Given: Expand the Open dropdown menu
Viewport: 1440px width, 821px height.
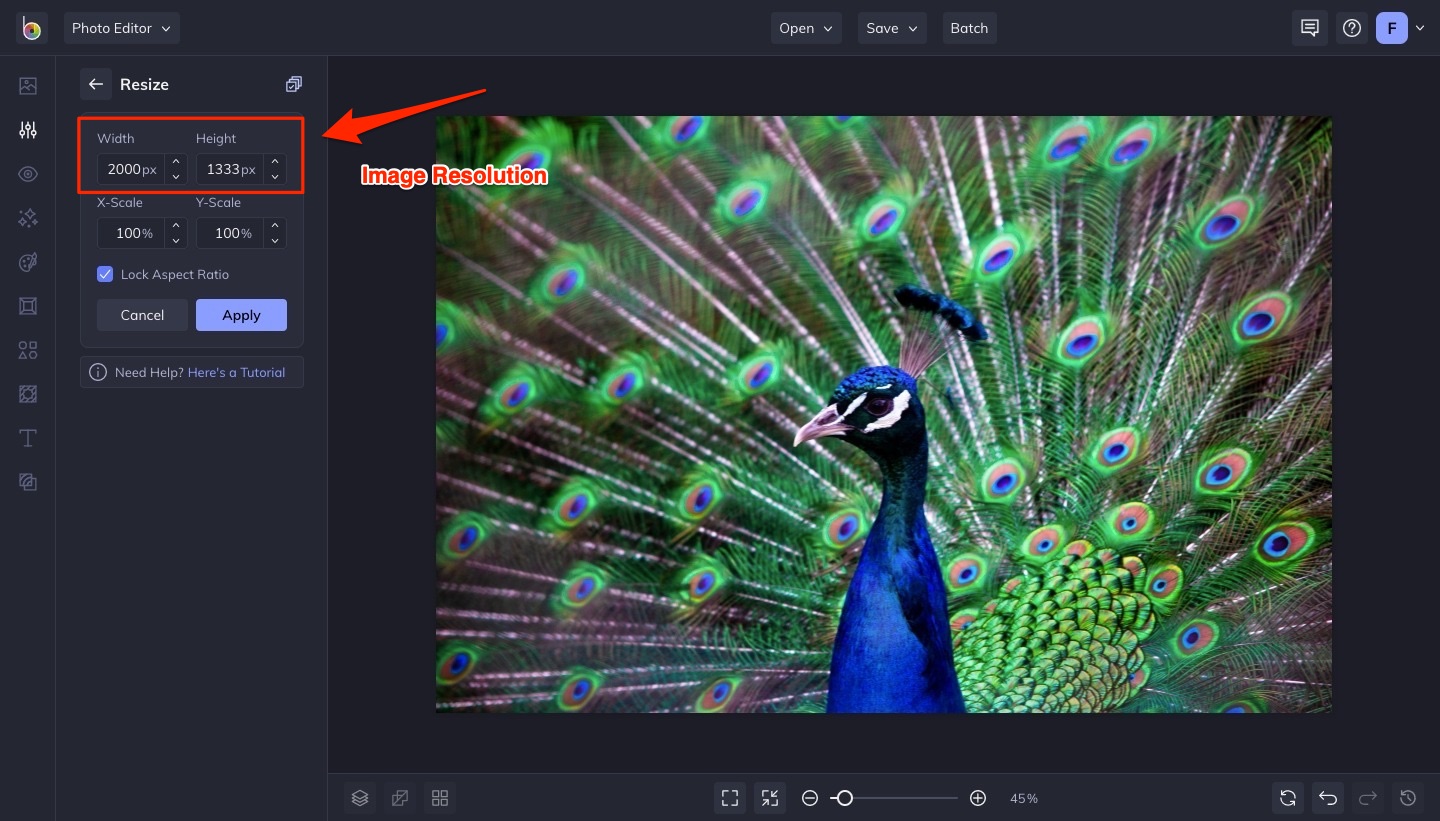Looking at the screenshot, I should pyautogui.click(x=806, y=28).
